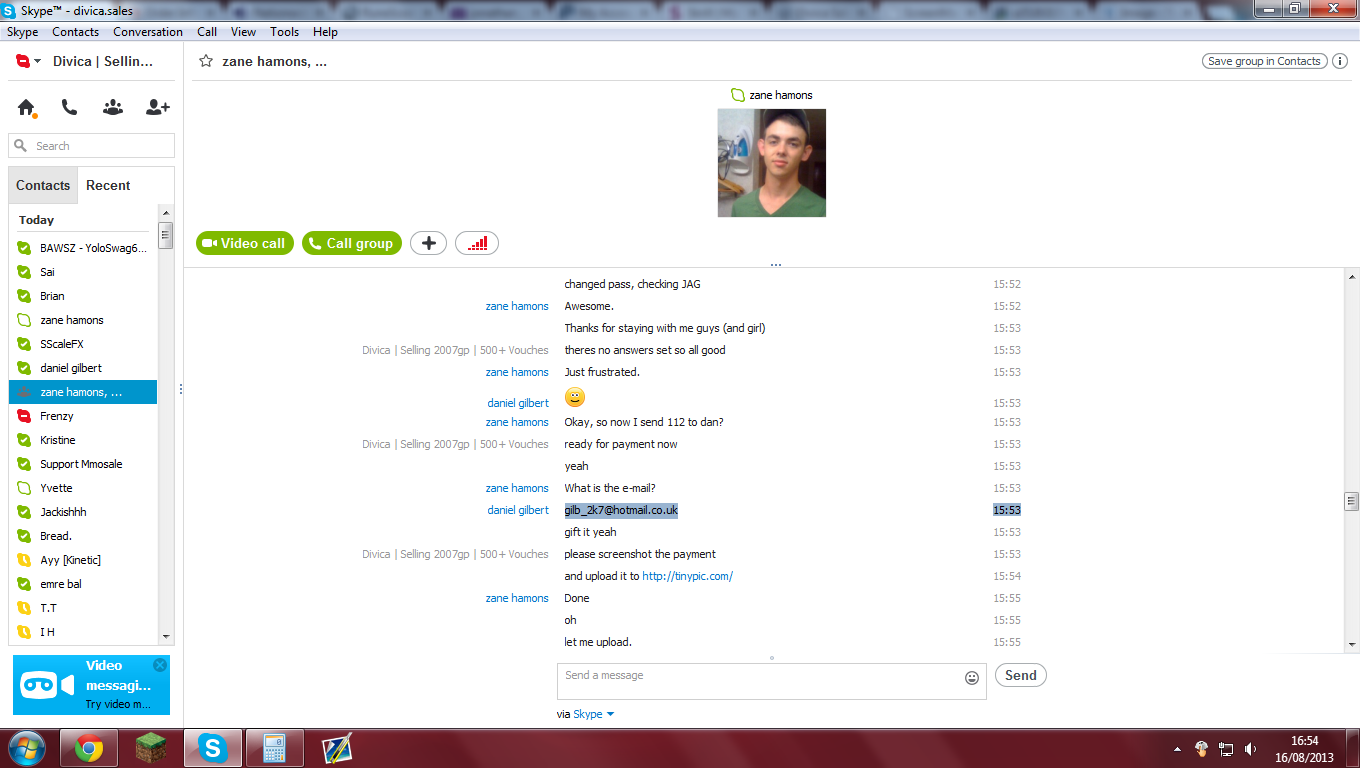Click the volume icon in system tray

pos(1251,749)
